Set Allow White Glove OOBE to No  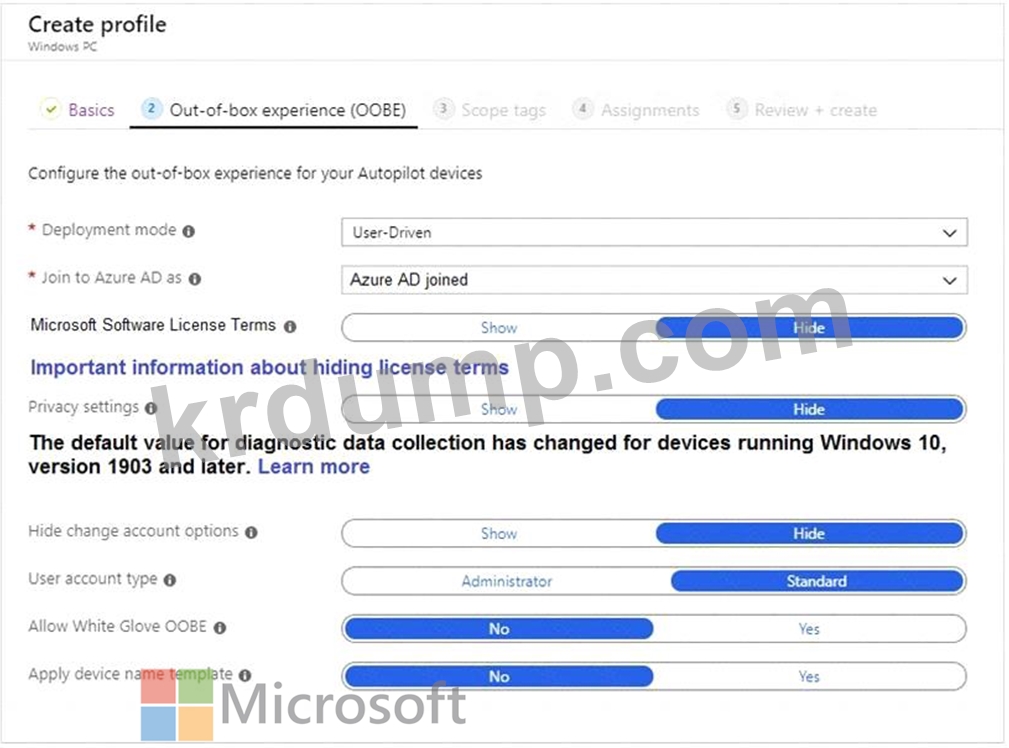(499, 629)
